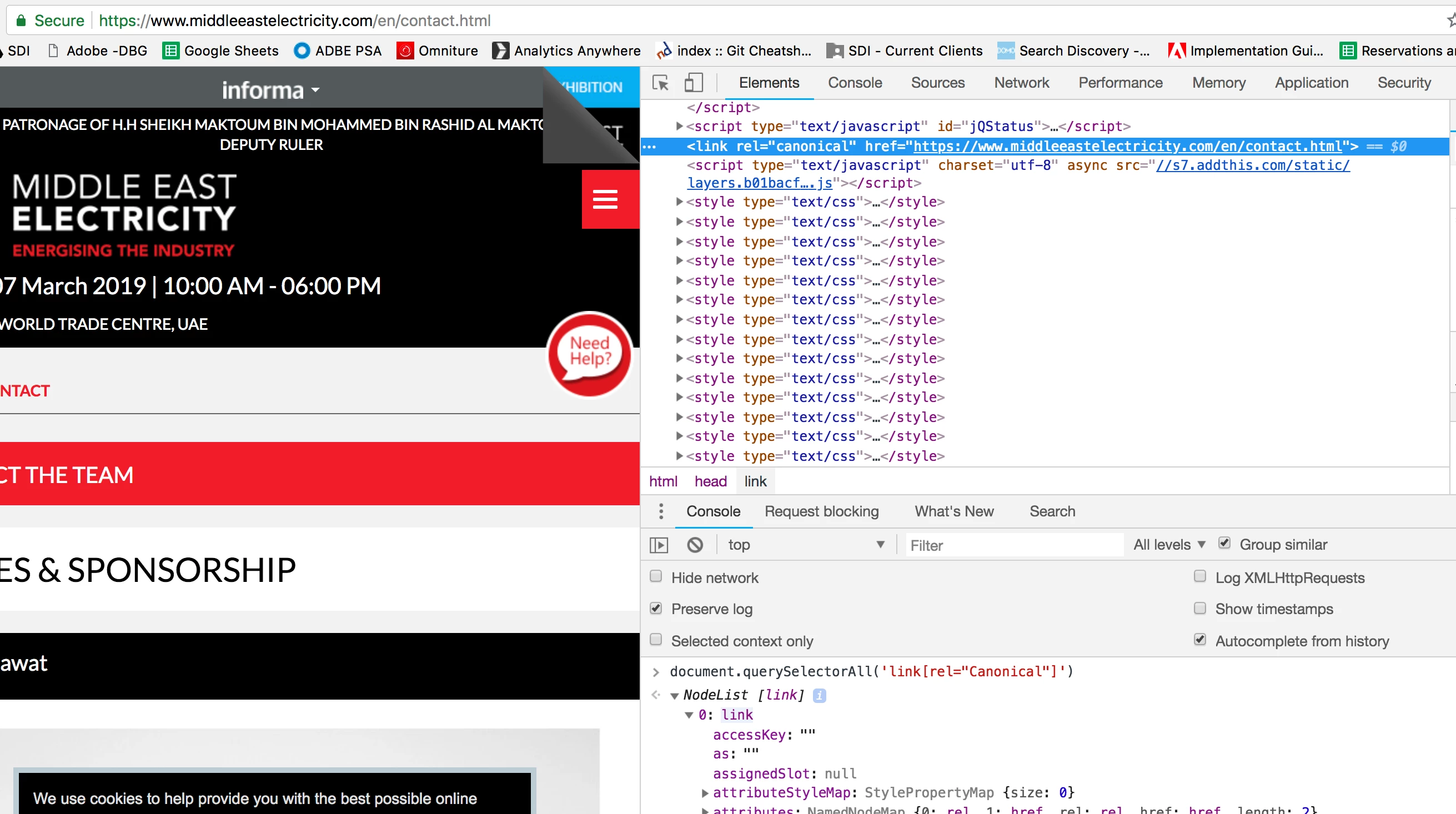Open the Request blocking drawer tab
The height and width of the screenshot is (814, 1456).
[821, 511]
